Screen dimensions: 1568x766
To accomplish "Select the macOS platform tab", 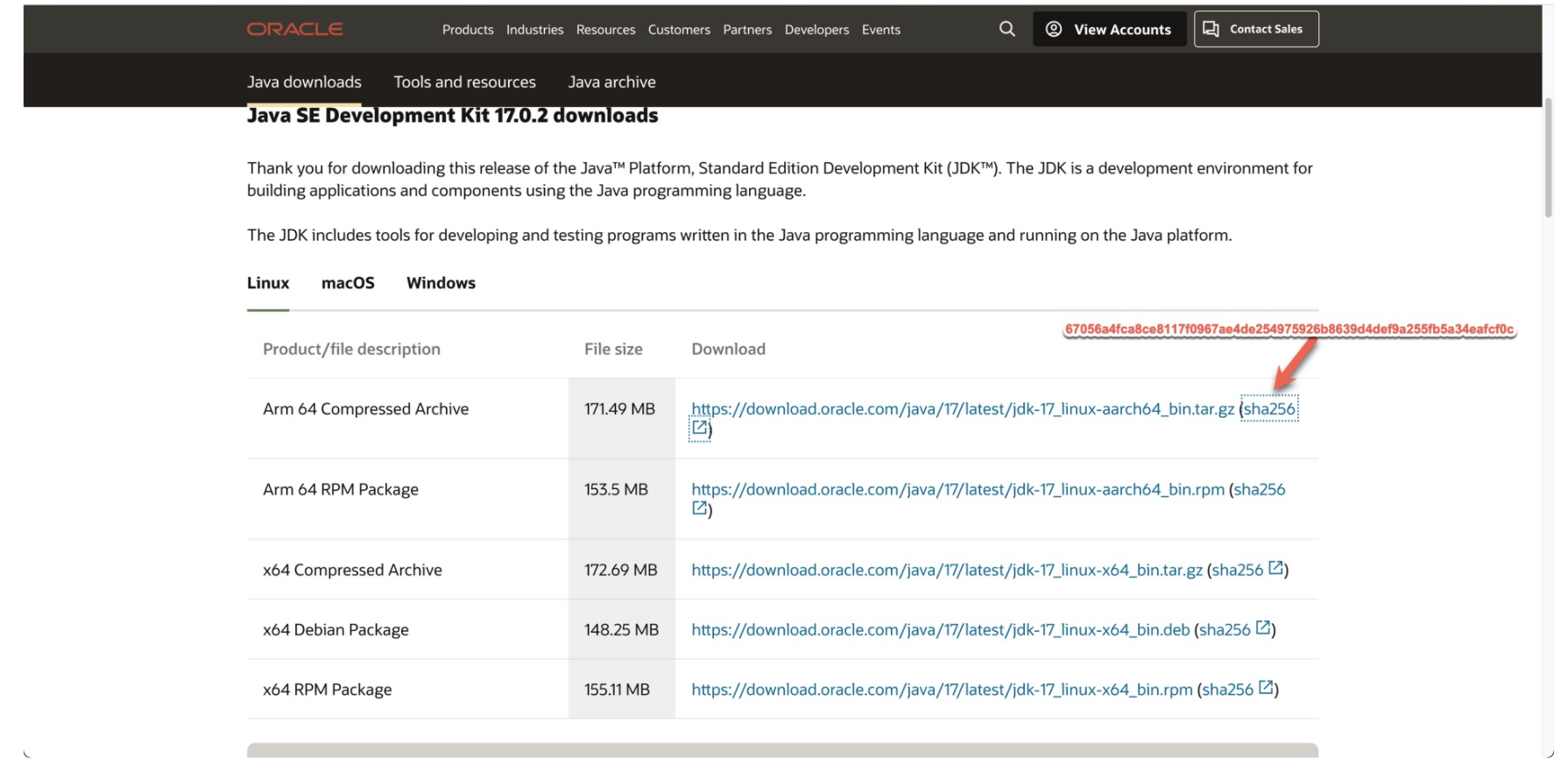I will 348,283.
